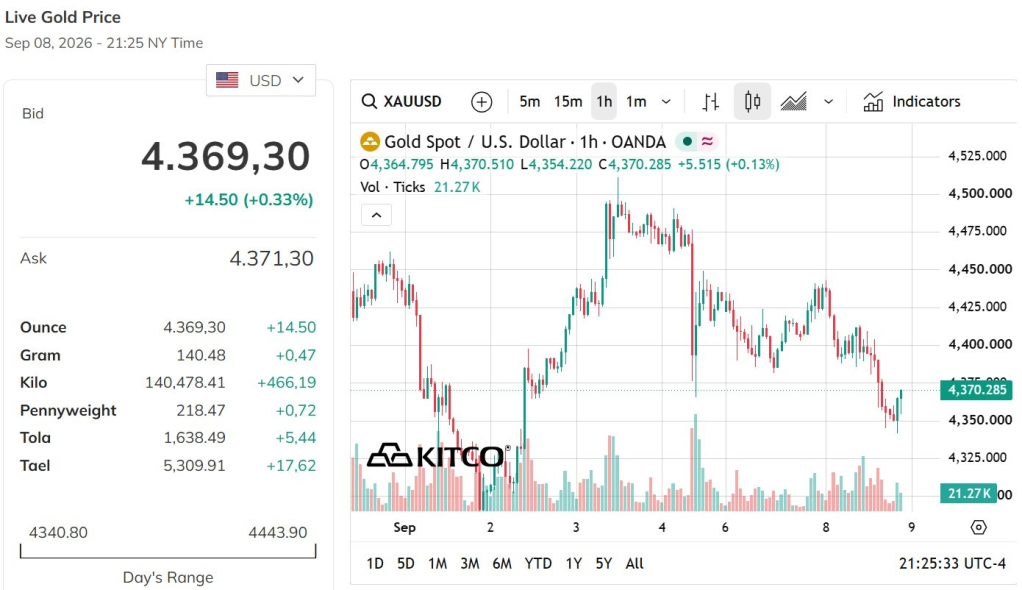The height and width of the screenshot is (590, 1022).
Task: Choose the YTD date range
Action: 538,564
